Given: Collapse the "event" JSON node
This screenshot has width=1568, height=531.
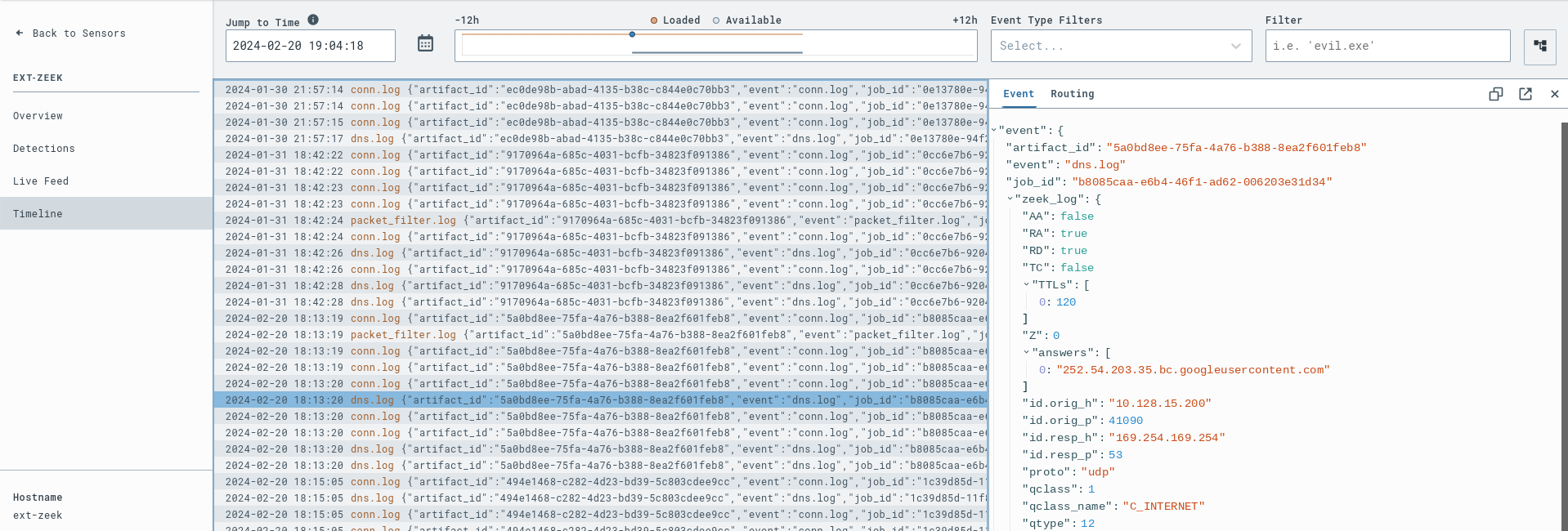Looking at the screenshot, I should click(994, 131).
